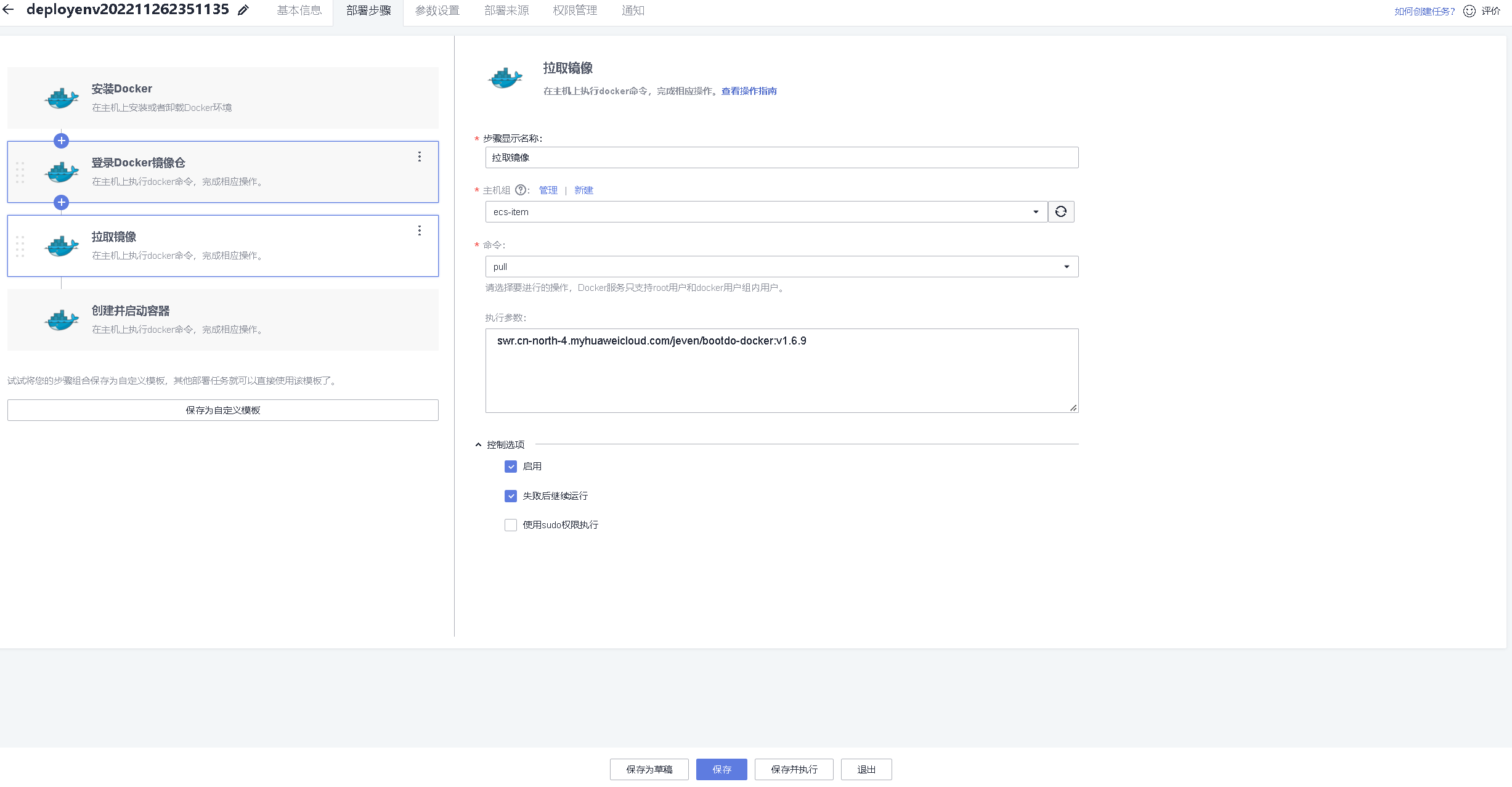The image size is (1512, 787).
Task: Click the help icon next to 主机组
Action: click(521, 190)
